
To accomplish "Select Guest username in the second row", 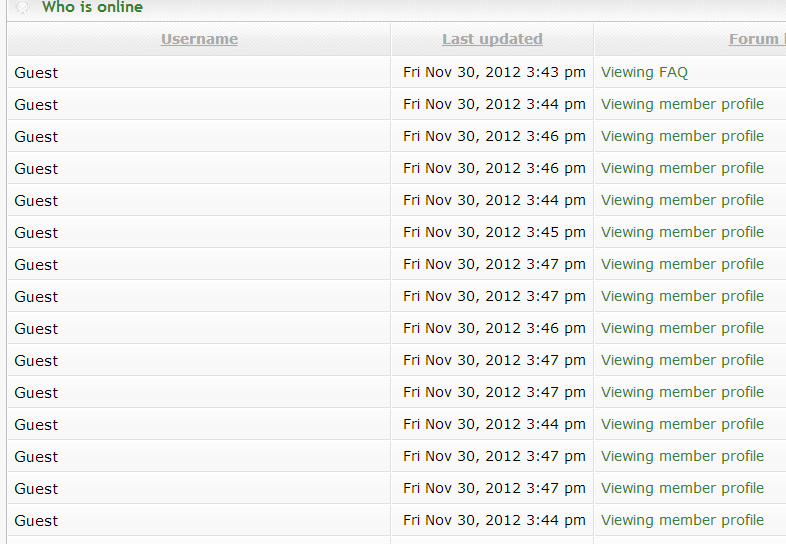I will 36,104.
